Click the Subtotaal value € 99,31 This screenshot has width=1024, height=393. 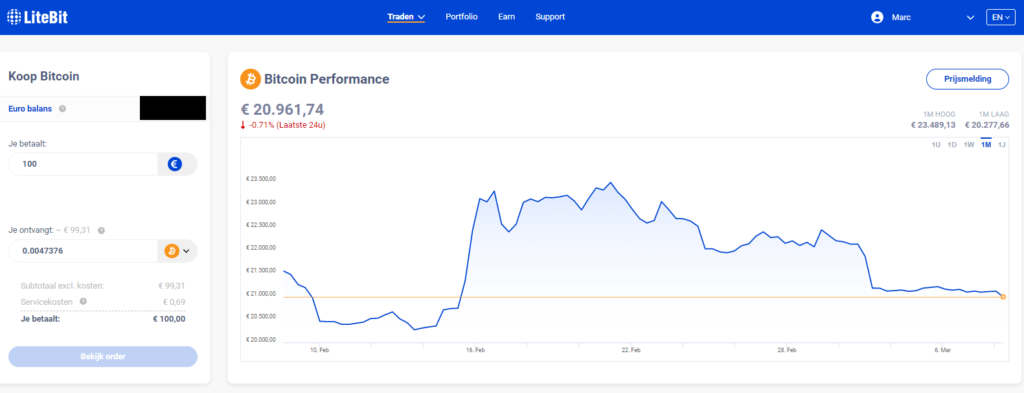(172, 286)
